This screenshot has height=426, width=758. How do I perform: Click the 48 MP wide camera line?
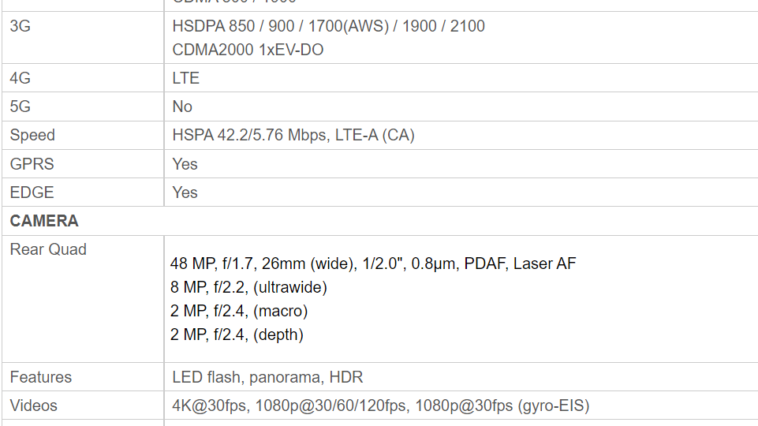tap(372, 263)
